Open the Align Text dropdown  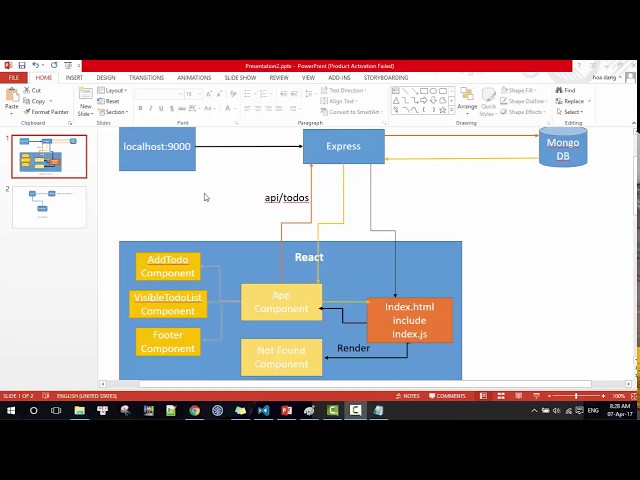339,101
